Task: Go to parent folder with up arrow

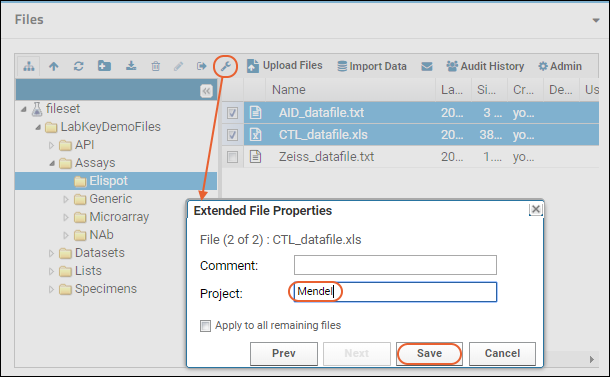Action: tap(54, 67)
